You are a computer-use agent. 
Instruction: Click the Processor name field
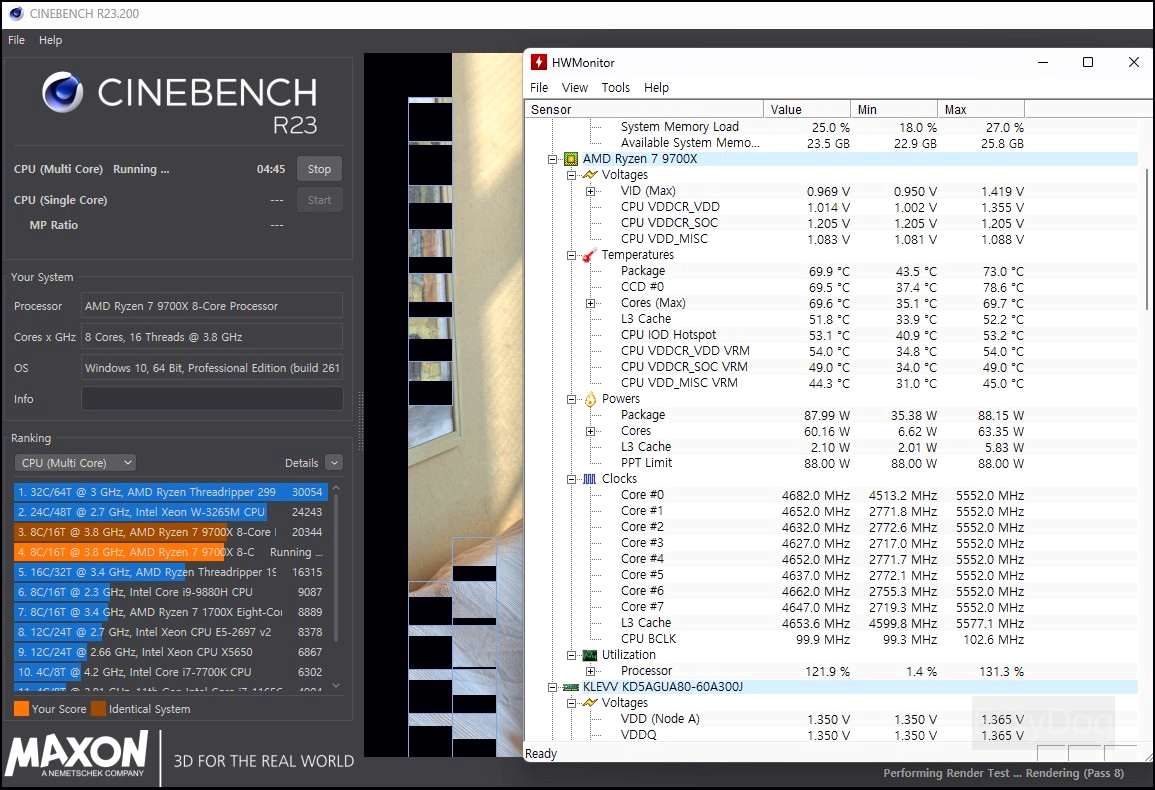pos(212,306)
